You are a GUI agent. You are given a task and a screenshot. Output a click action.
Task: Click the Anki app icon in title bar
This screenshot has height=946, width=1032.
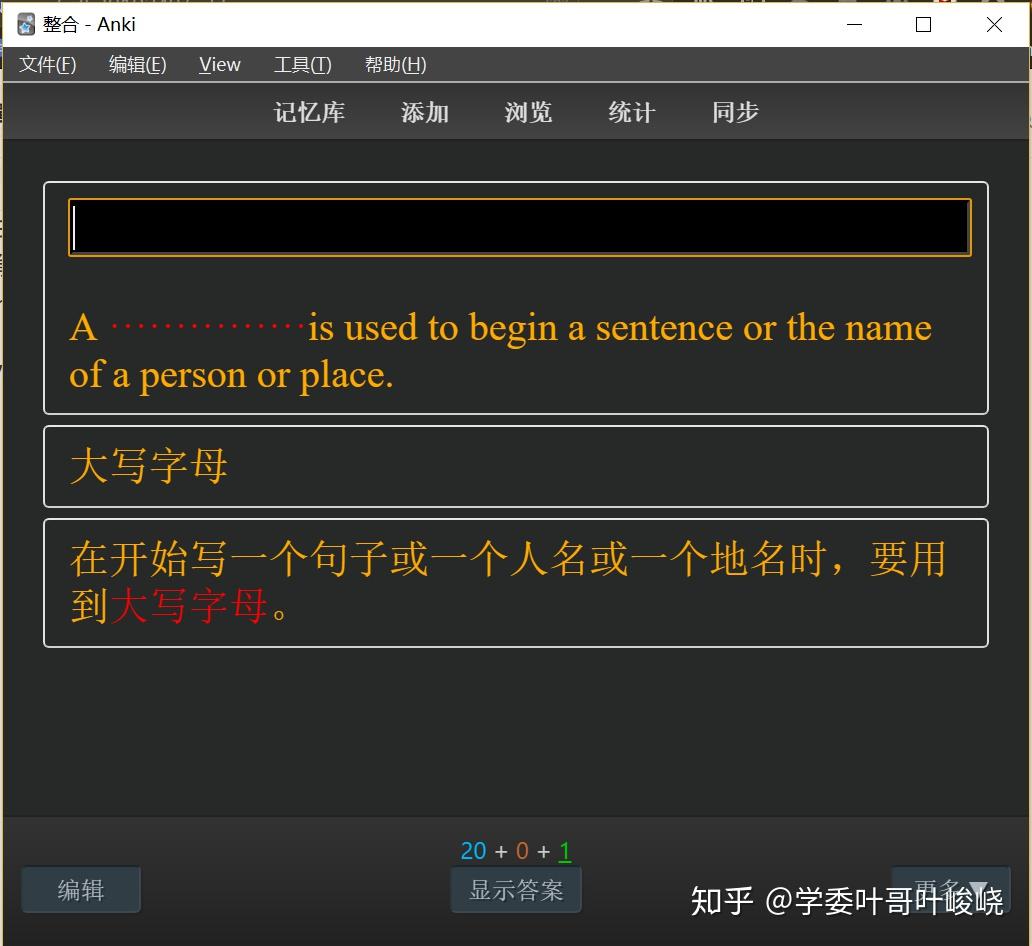coord(26,24)
